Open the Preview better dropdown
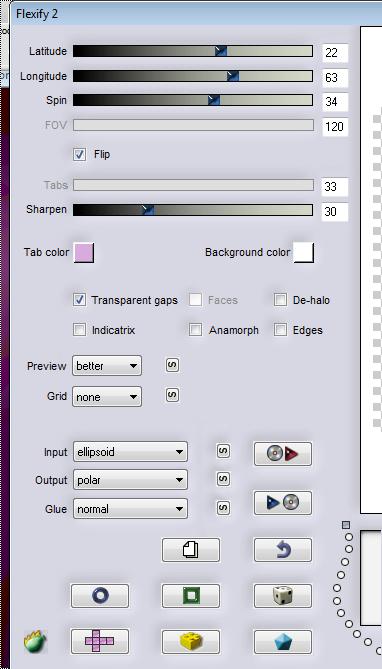Image resolution: width=382 pixels, height=669 pixels. click(107, 366)
